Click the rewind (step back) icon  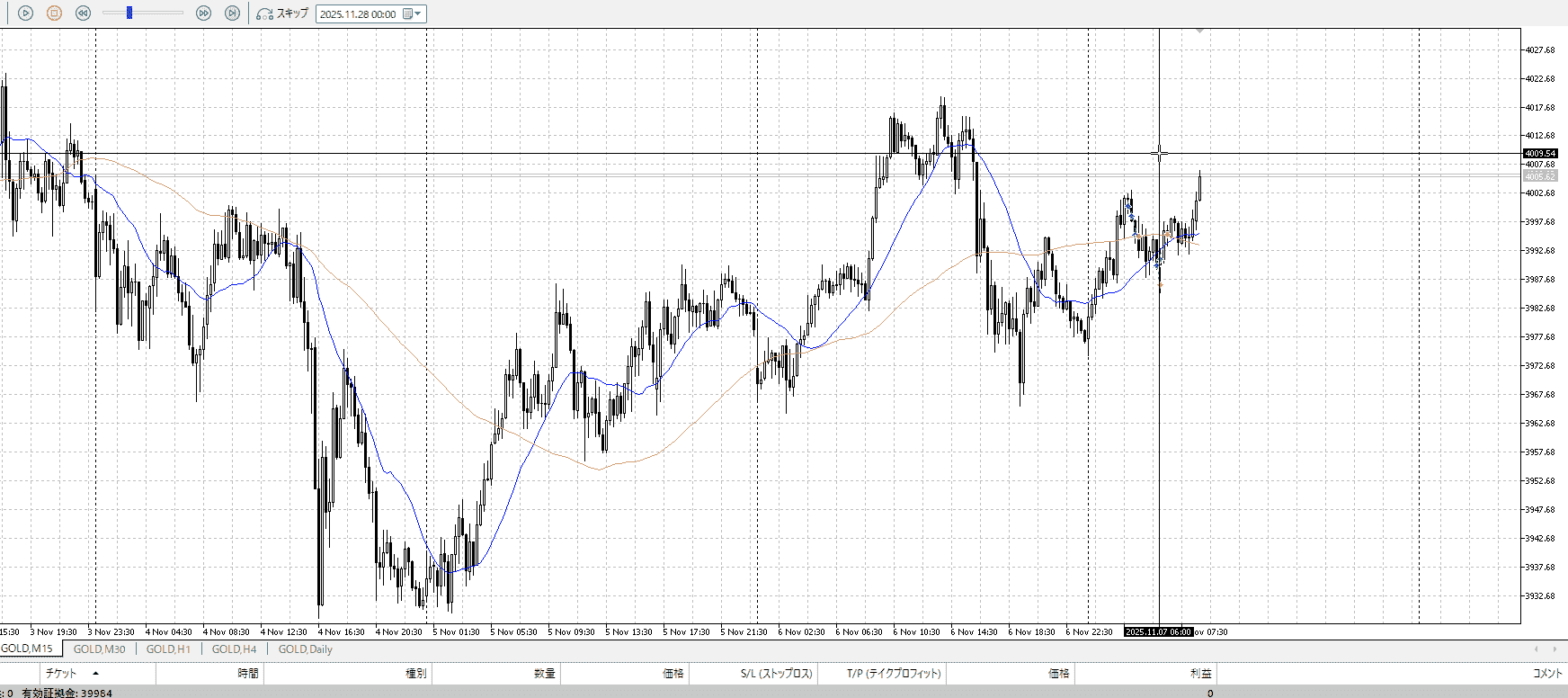[83, 13]
